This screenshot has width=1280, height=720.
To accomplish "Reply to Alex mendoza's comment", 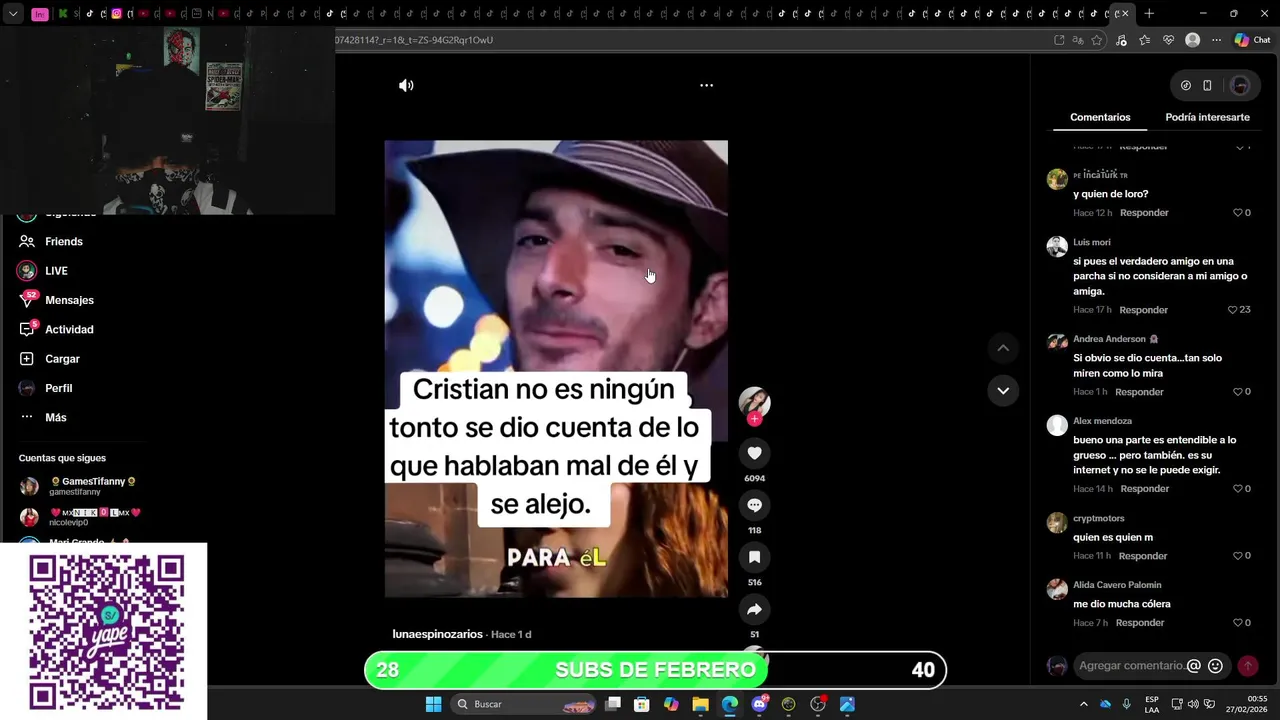I will pyautogui.click(x=1144, y=489).
